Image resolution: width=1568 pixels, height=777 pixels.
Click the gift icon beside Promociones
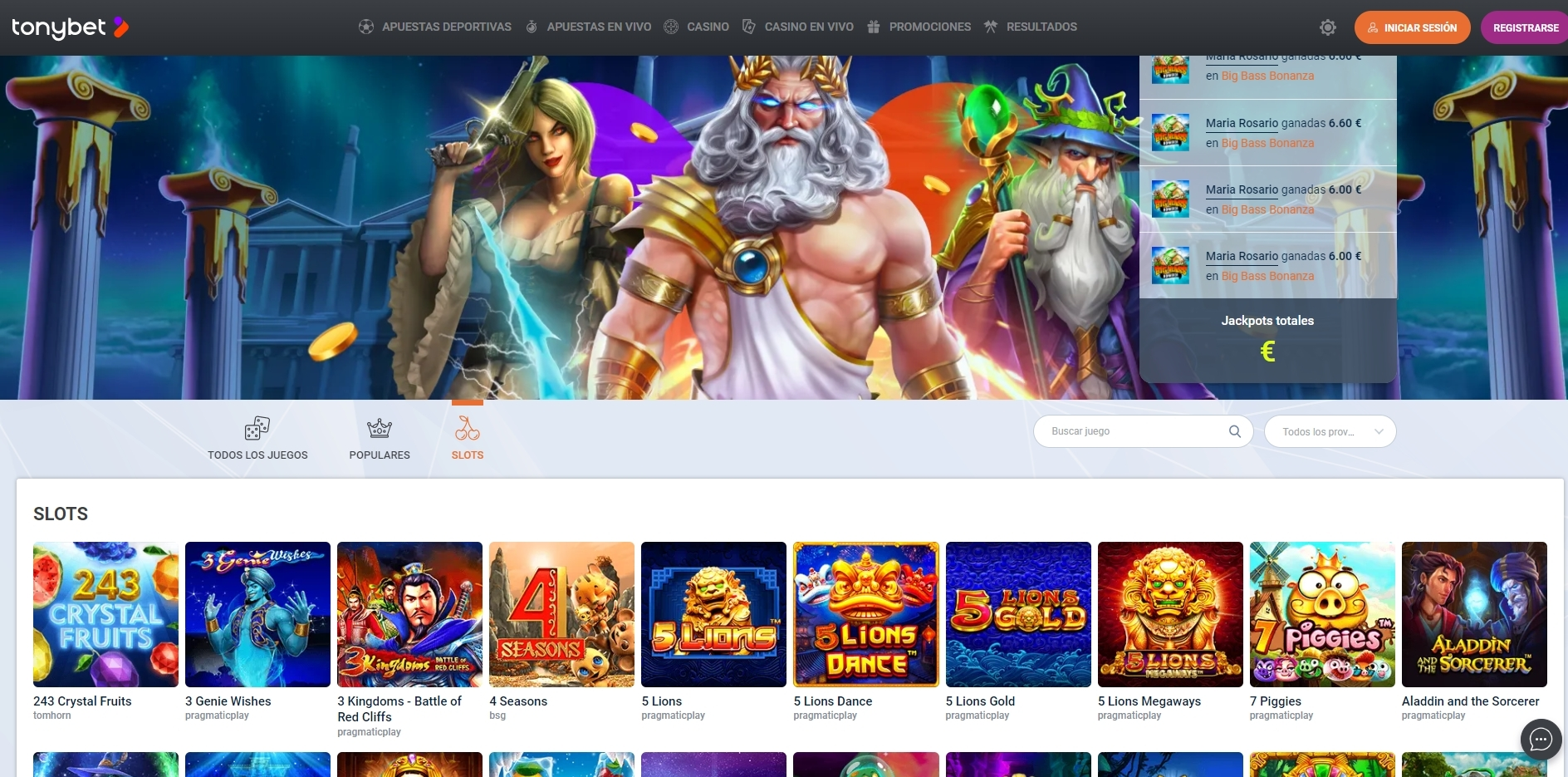[874, 27]
